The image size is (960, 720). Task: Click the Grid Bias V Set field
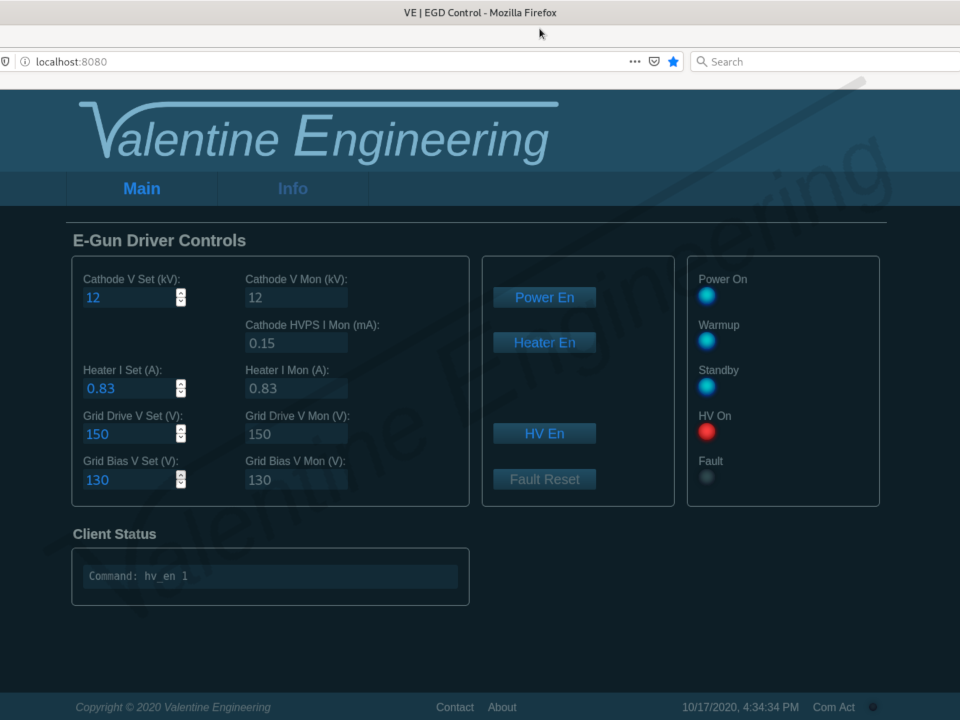(129, 480)
